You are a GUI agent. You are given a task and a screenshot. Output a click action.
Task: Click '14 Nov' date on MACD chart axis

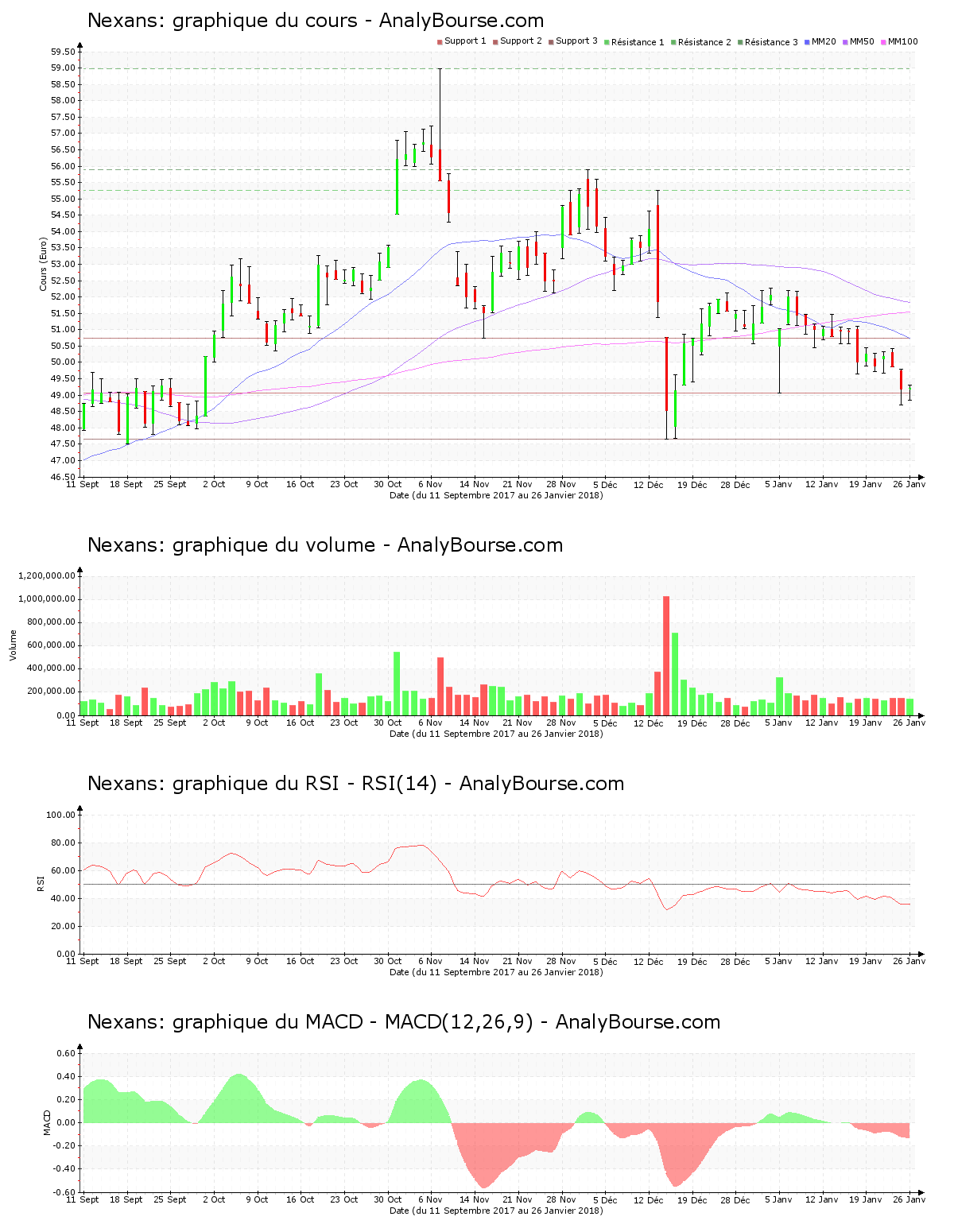point(474,1199)
